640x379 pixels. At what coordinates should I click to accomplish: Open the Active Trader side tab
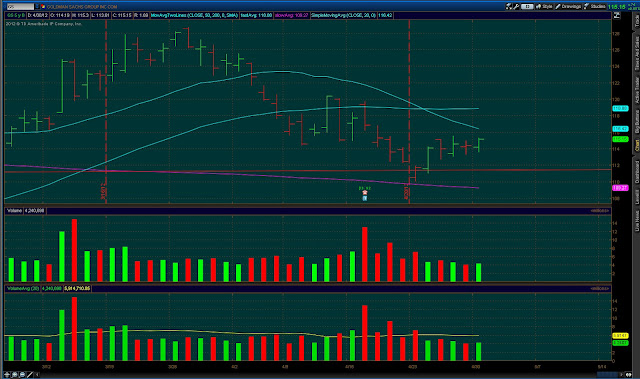pyautogui.click(x=636, y=91)
